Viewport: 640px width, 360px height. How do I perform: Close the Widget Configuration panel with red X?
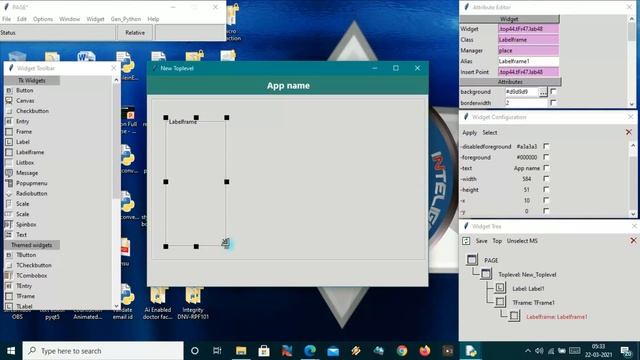click(629, 132)
